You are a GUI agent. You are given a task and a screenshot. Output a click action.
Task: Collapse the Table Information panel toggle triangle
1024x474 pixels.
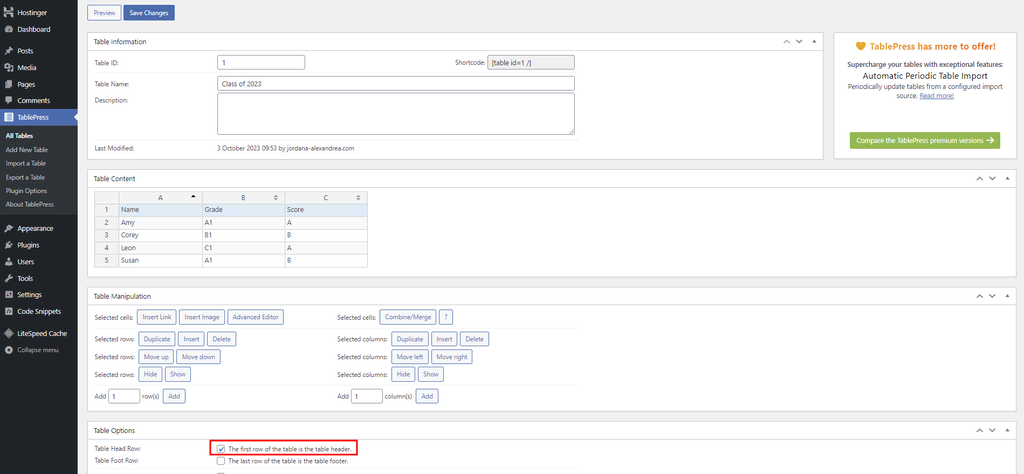[x=814, y=42]
